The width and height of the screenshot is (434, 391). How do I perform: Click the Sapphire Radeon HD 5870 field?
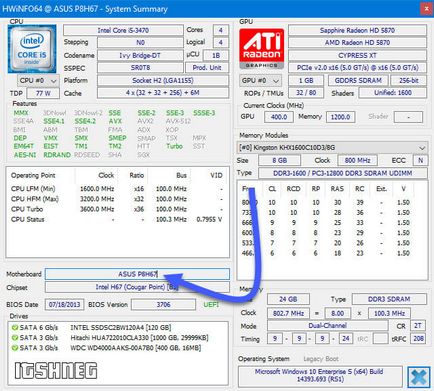pyautogui.click(x=357, y=30)
